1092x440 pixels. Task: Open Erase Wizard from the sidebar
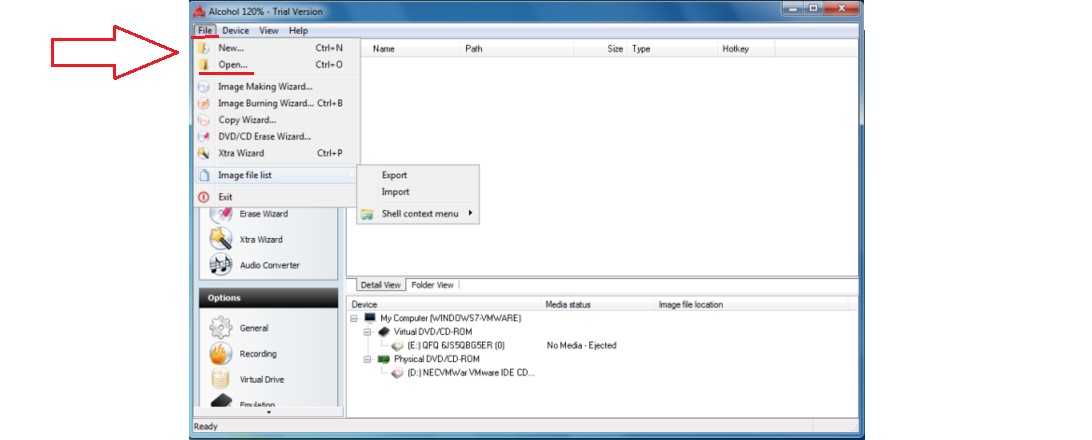[263, 214]
